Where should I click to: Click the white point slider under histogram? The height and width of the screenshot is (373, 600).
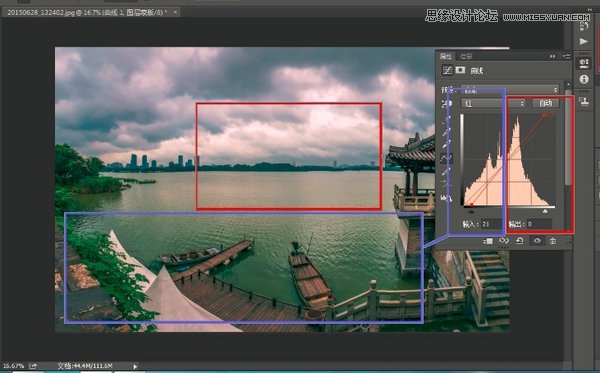(545, 211)
